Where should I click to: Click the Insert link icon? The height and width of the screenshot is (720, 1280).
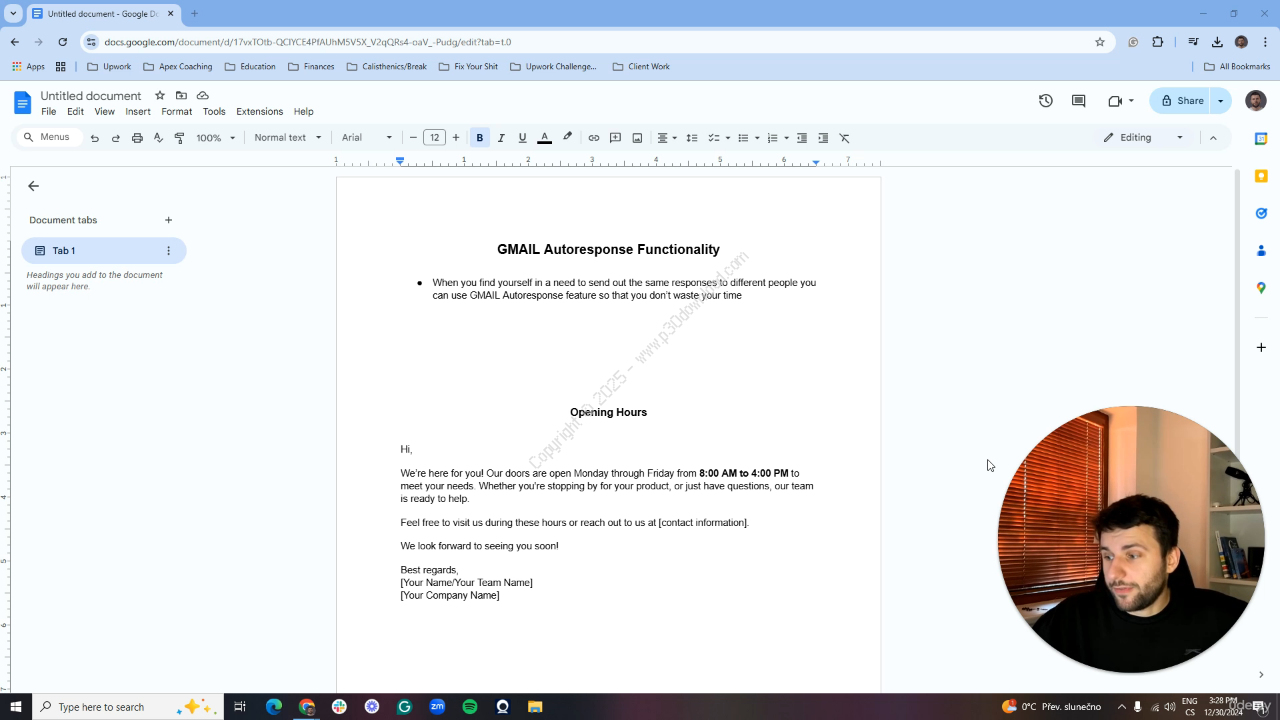click(x=594, y=138)
